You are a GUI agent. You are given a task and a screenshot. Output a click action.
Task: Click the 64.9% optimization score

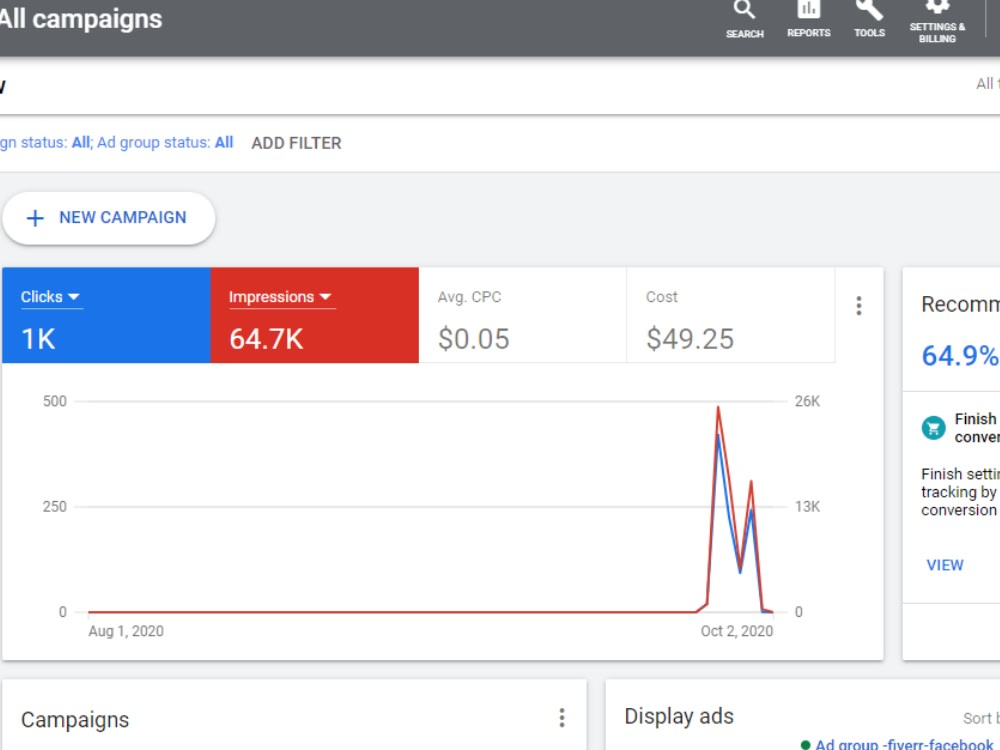pos(960,356)
